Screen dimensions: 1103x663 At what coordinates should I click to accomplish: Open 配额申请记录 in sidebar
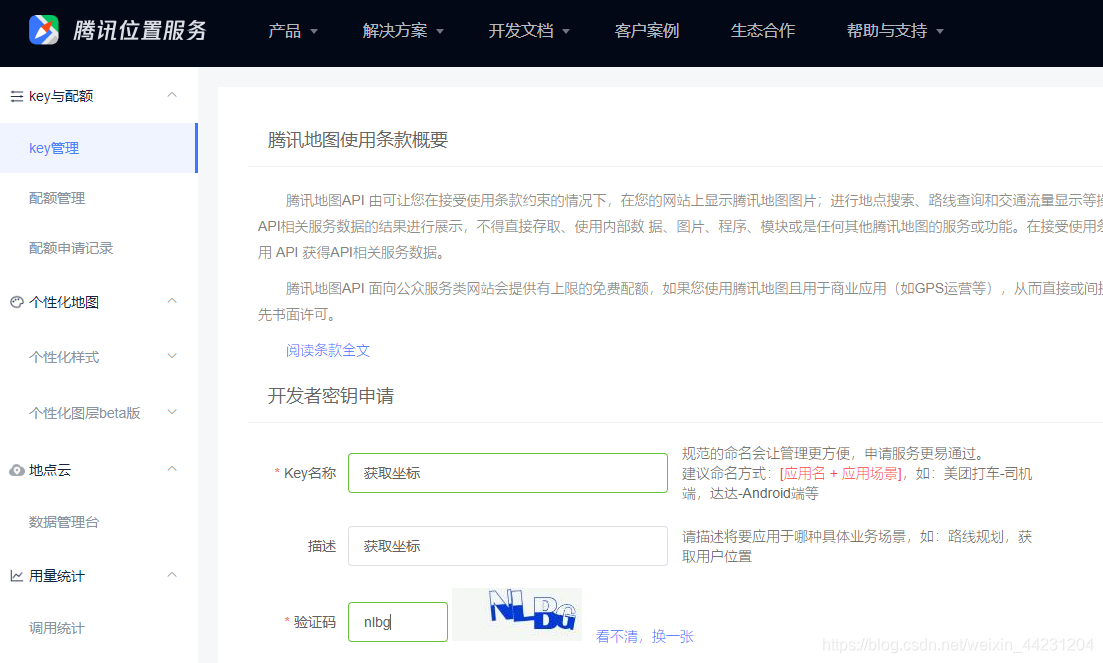point(71,248)
